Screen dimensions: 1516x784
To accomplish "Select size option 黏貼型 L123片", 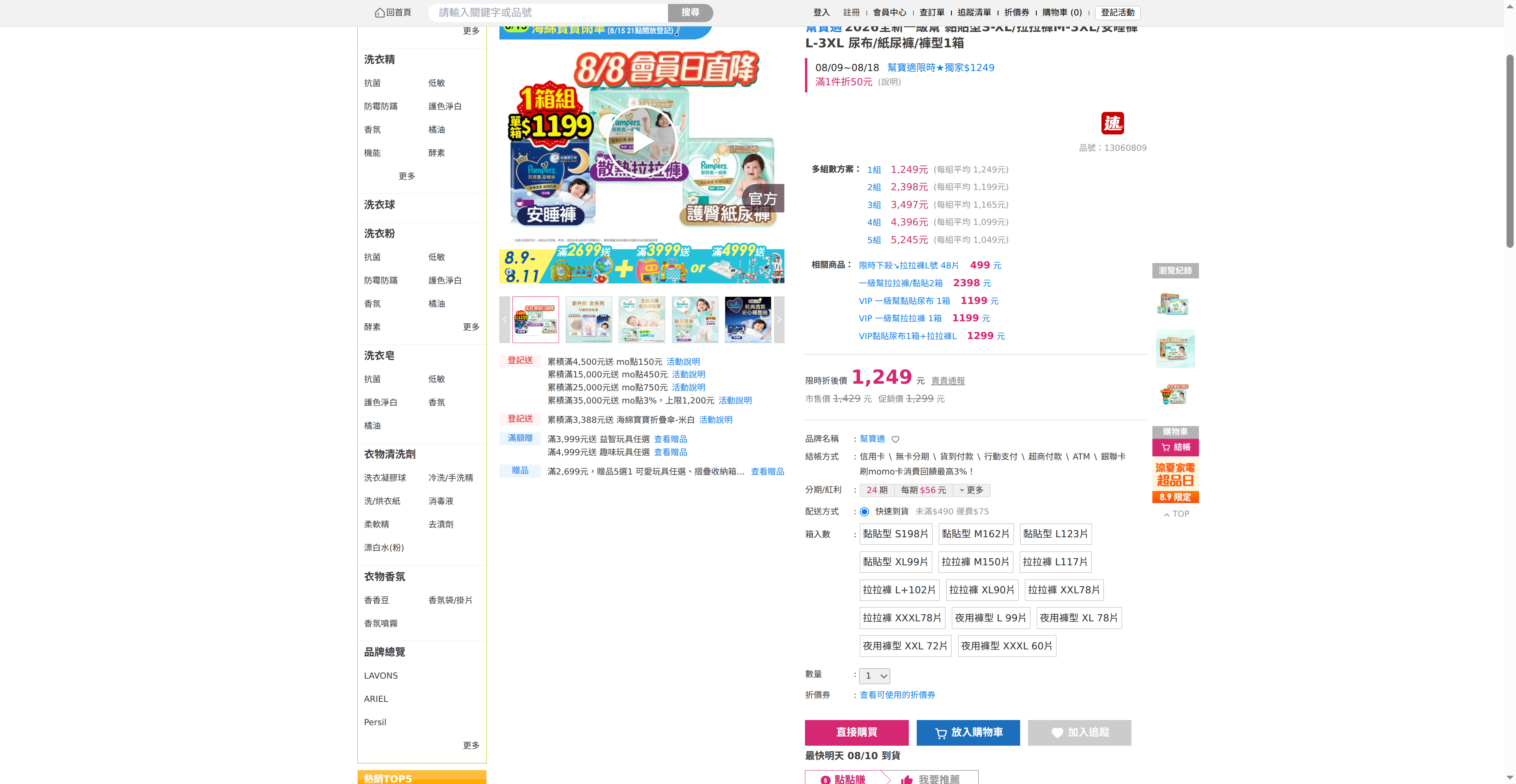I will click(1055, 534).
